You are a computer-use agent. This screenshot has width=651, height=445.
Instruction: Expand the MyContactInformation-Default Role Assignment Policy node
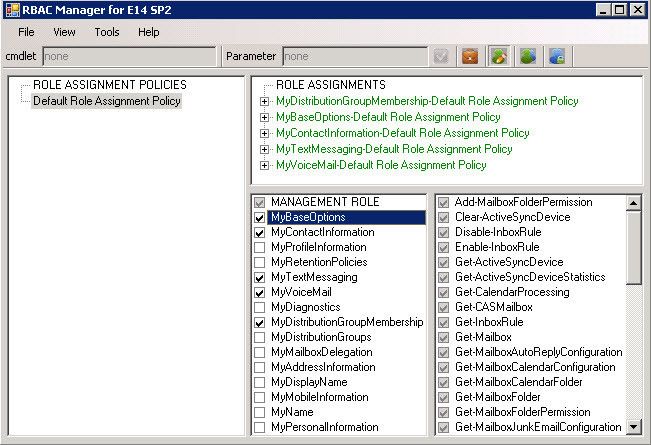point(264,133)
